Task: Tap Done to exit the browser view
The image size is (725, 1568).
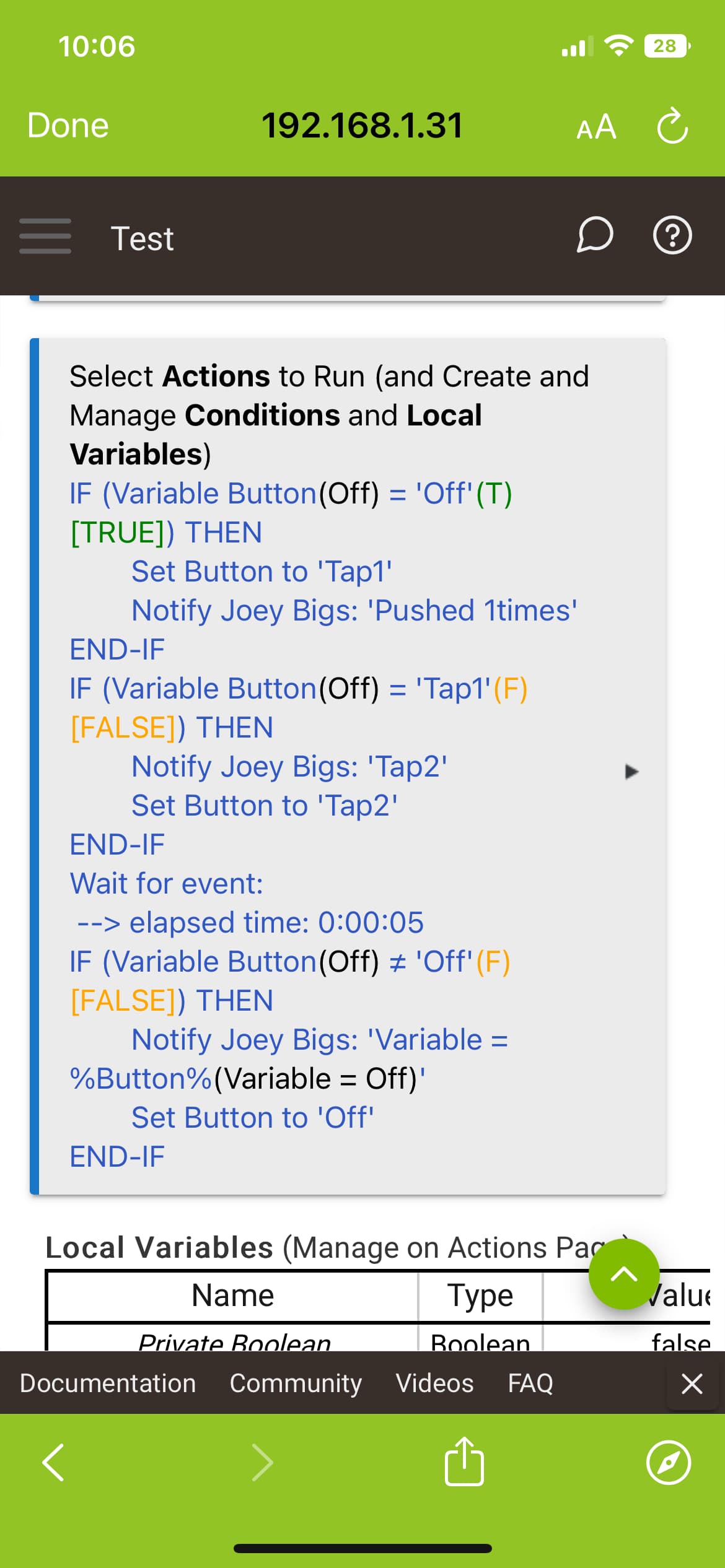Action: pyautogui.click(x=67, y=126)
